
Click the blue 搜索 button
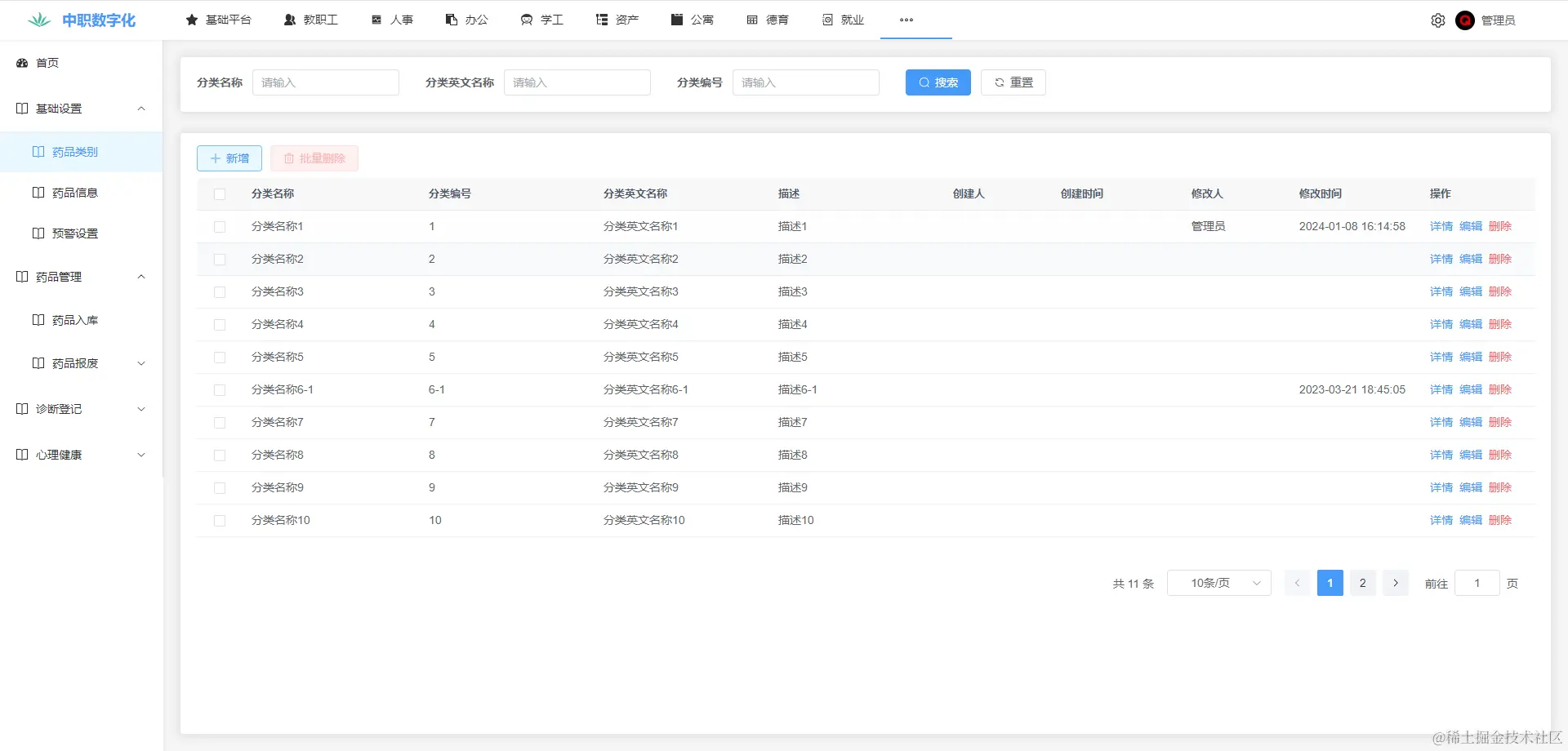click(938, 82)
